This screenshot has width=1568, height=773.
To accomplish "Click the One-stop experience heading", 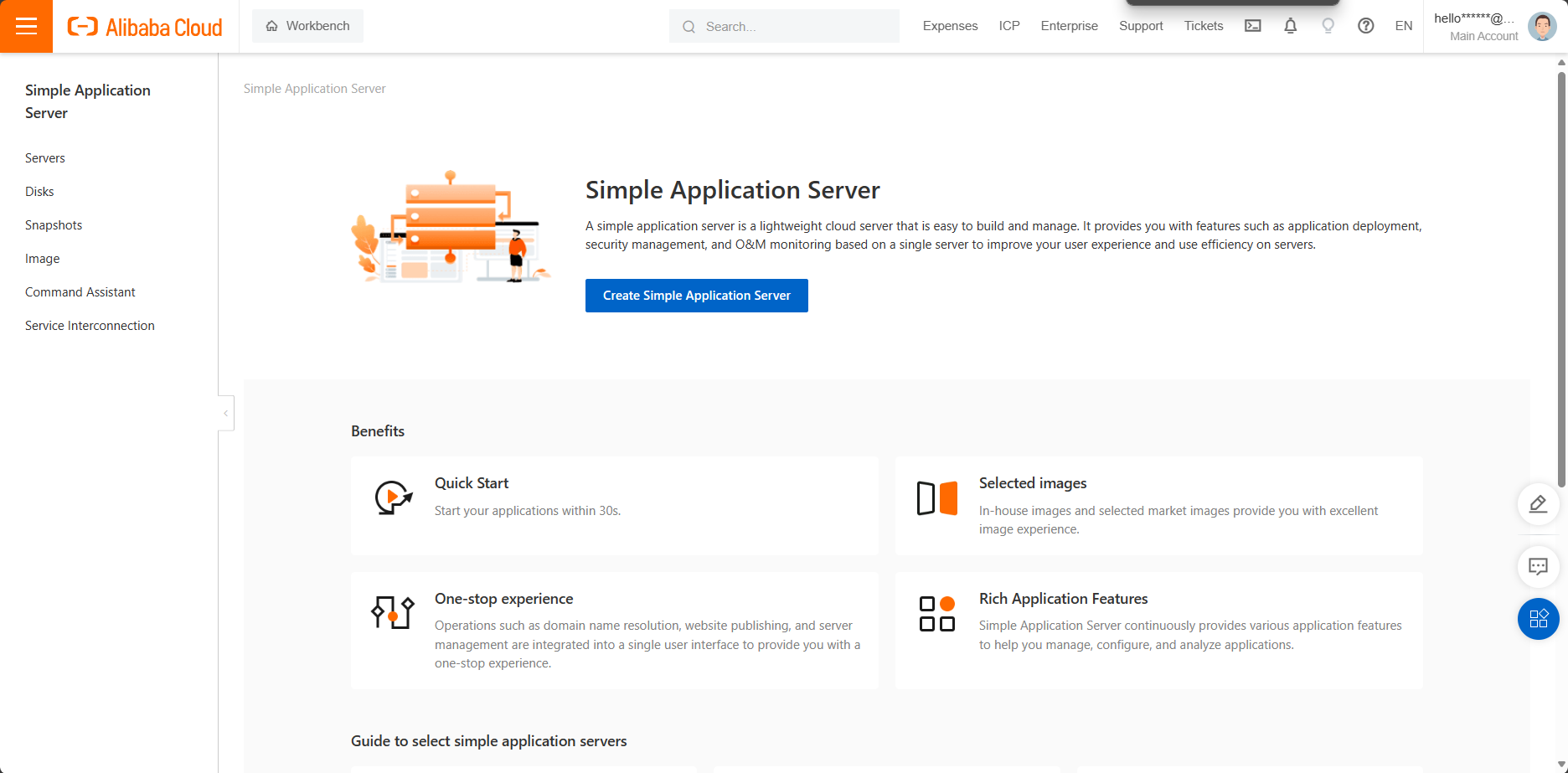I will [x=504, y=599].
